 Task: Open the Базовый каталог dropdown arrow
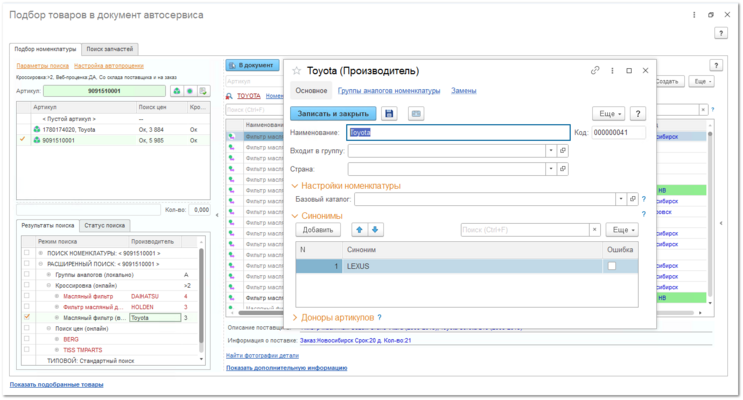621,199
